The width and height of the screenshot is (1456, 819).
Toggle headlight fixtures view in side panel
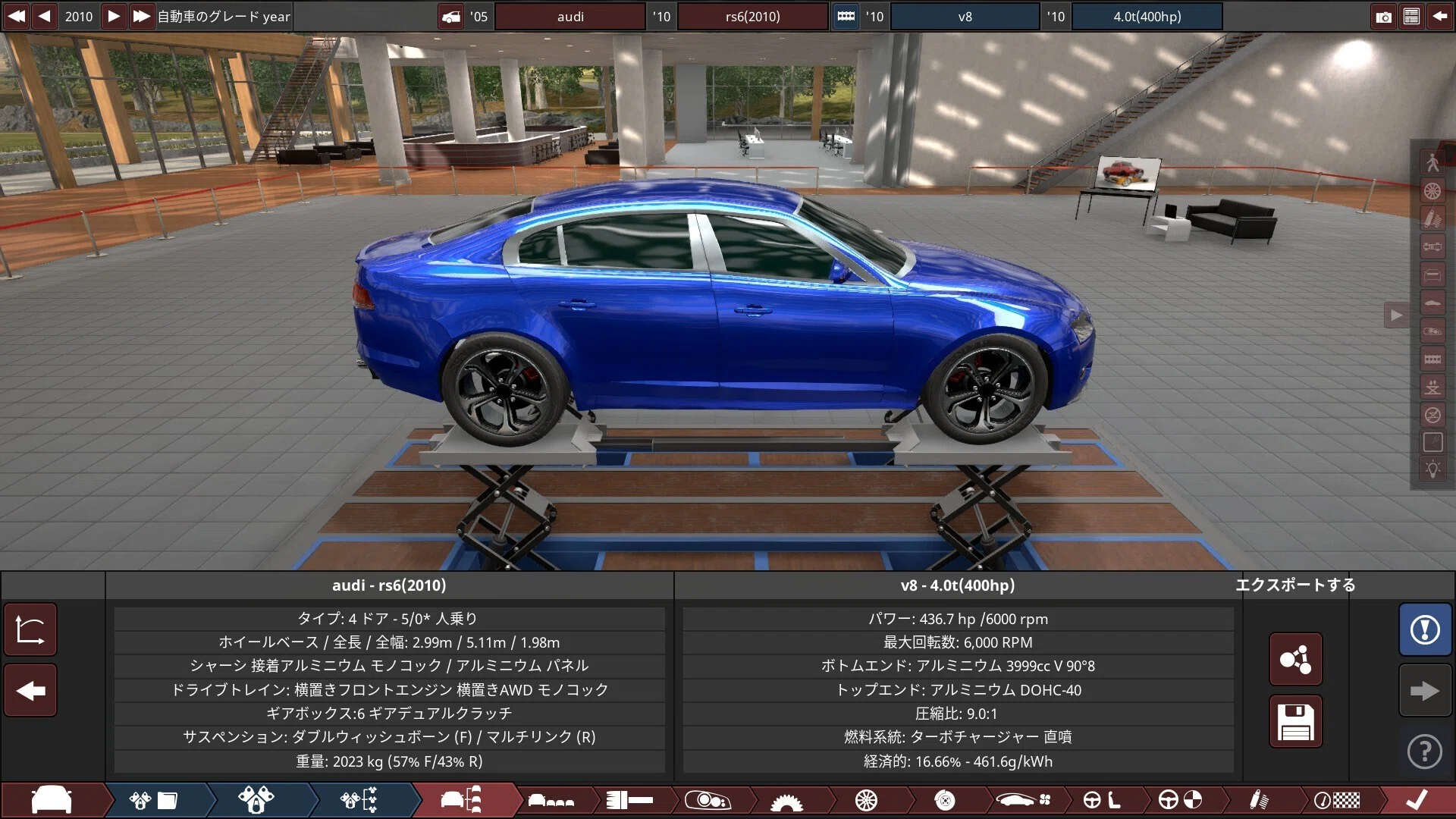[1432, 331]
